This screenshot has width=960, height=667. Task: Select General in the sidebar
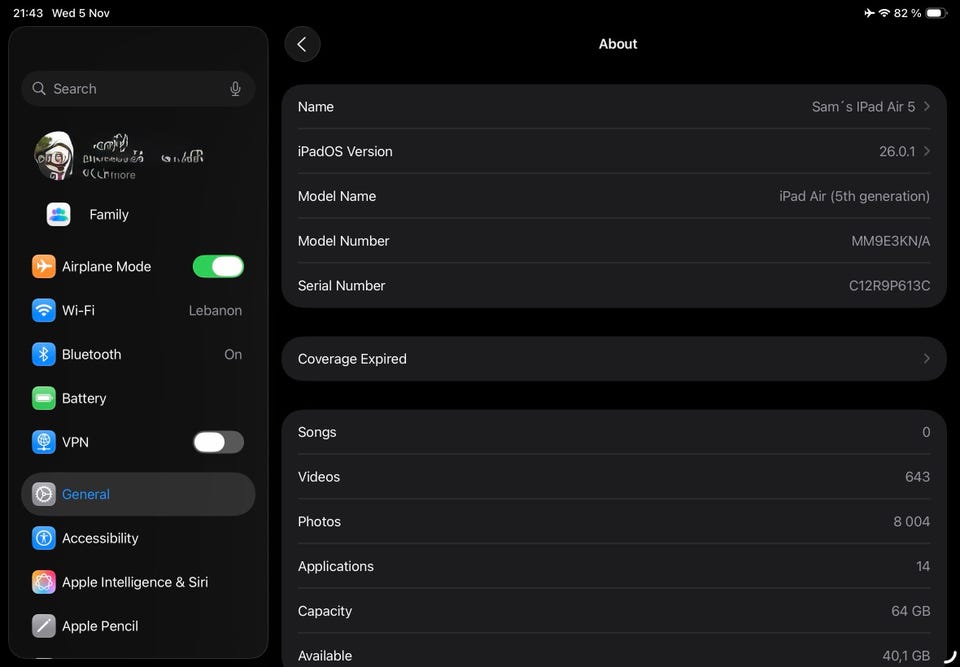138,494
